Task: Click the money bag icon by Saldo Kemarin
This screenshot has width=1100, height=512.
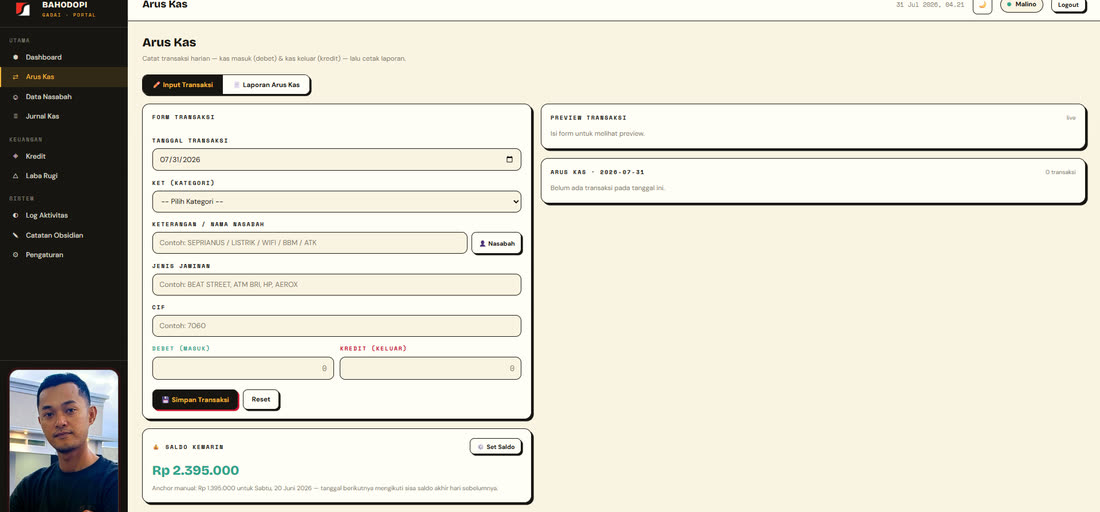Action: [156, 447]
